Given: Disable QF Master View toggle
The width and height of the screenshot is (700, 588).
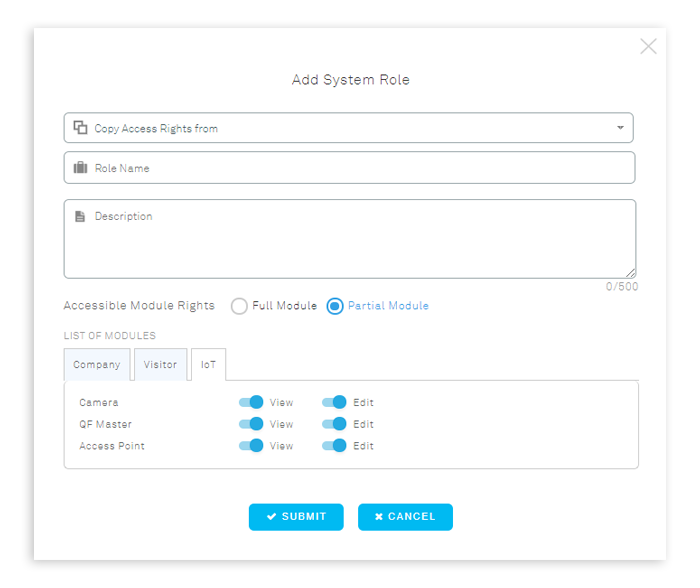Looking at the screenshot, I should coord(251,424).
